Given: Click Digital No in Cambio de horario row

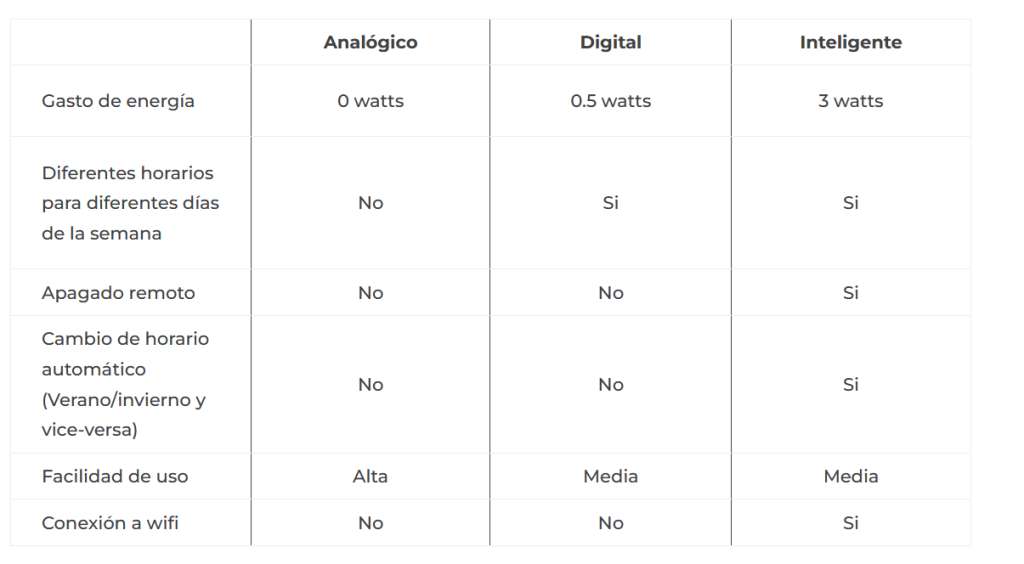Looking at the screenshot, I should 611,384.
